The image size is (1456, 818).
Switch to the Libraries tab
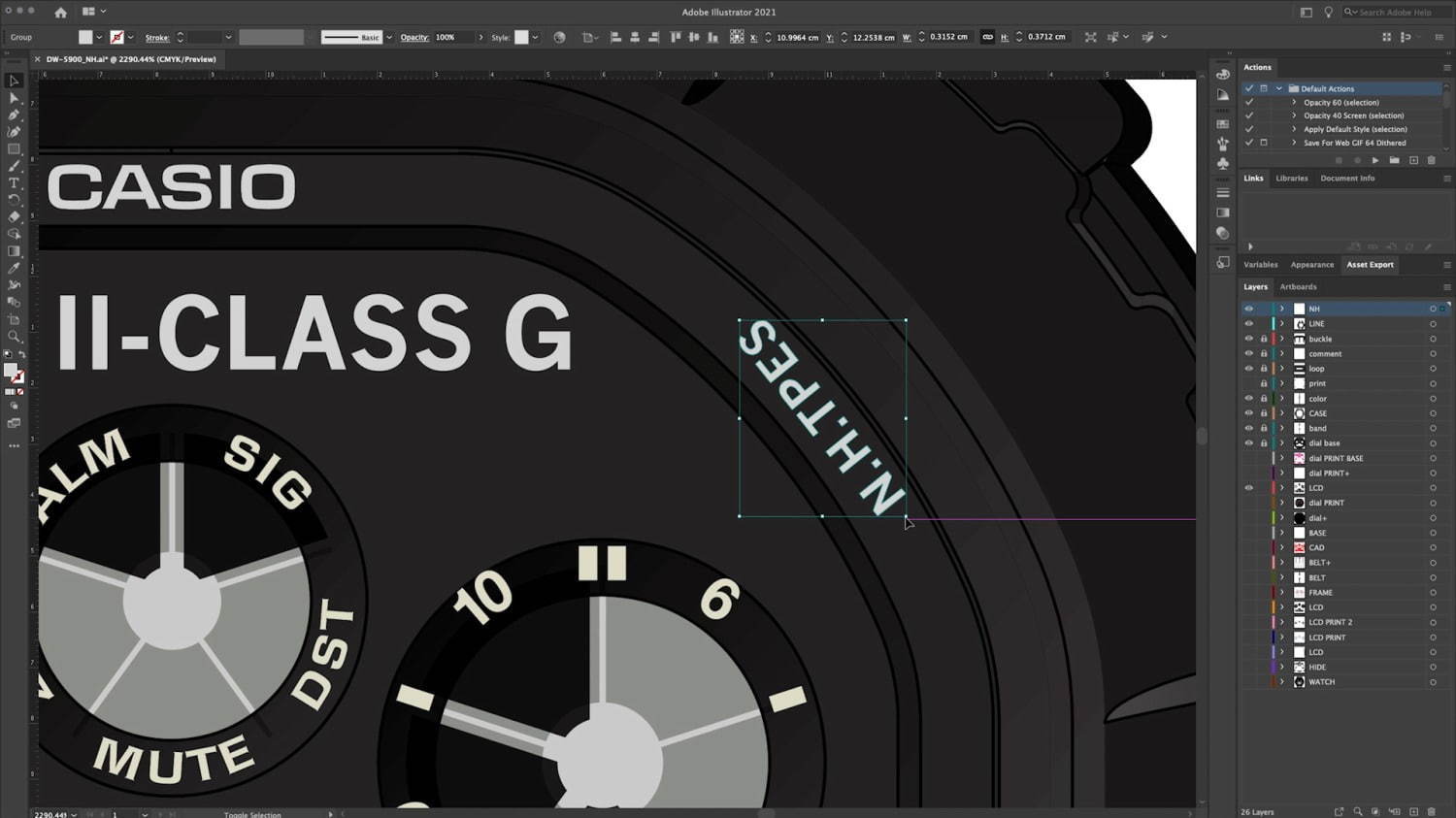tap(1291, 179)
